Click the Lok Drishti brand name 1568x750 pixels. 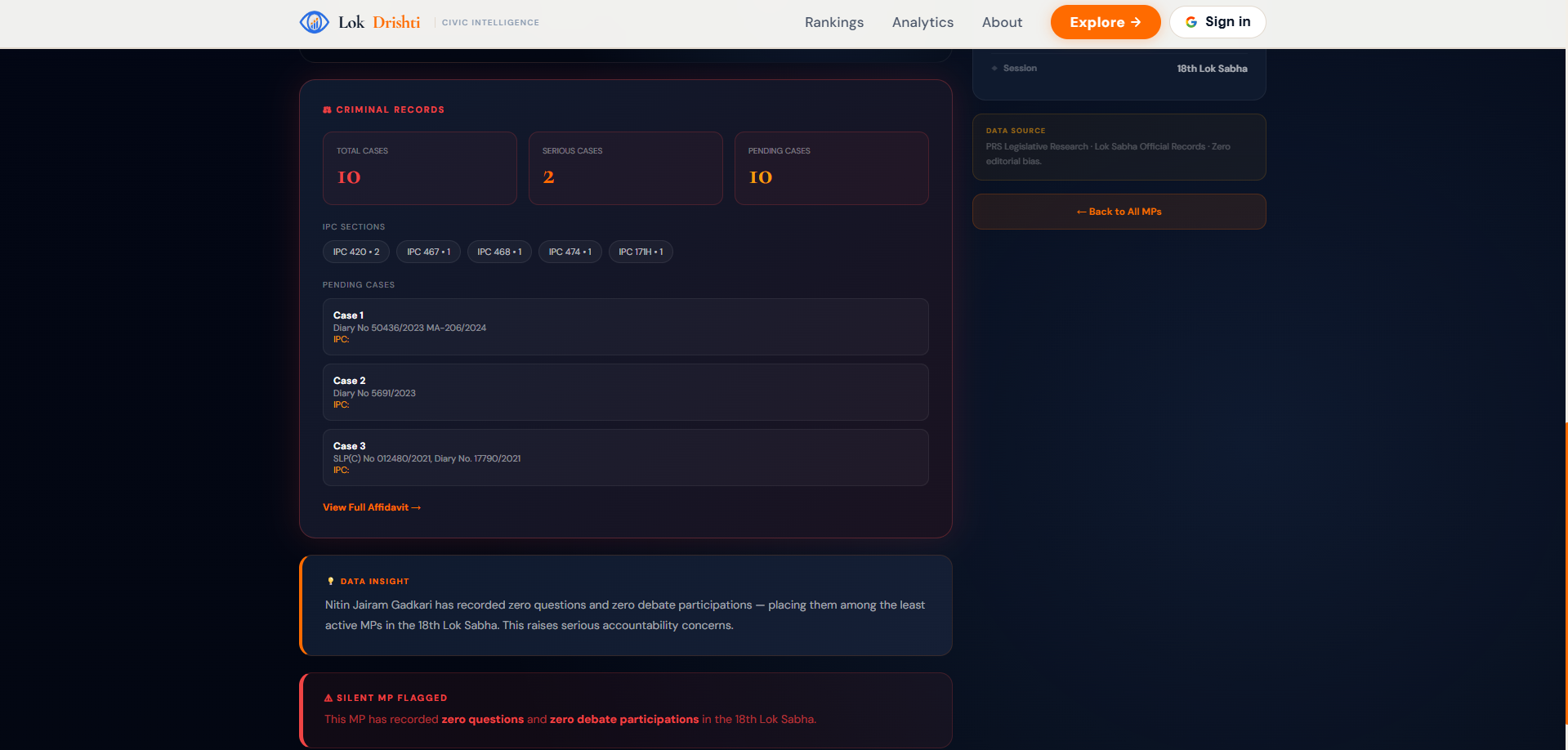[379, 22]
